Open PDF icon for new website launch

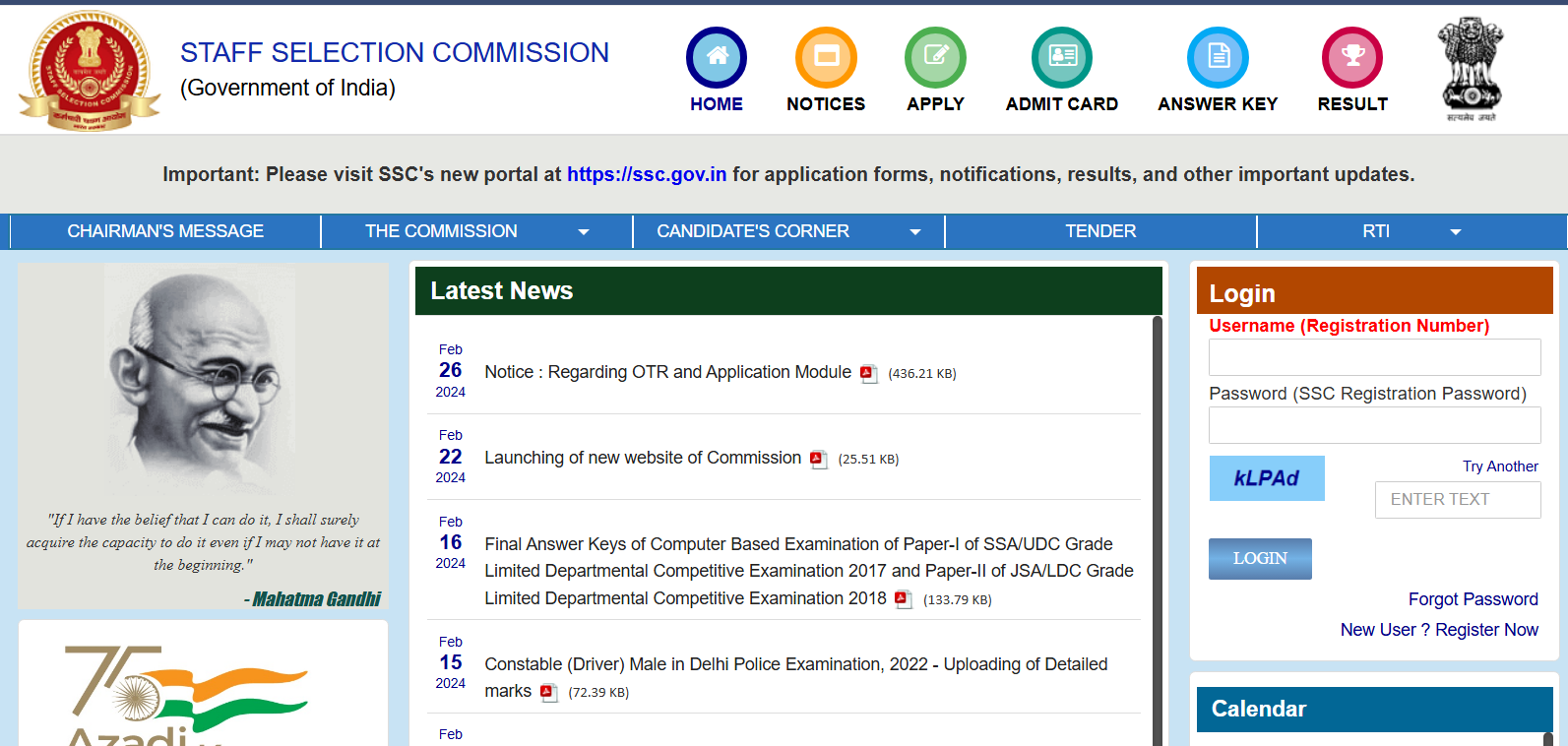point(818,459)
